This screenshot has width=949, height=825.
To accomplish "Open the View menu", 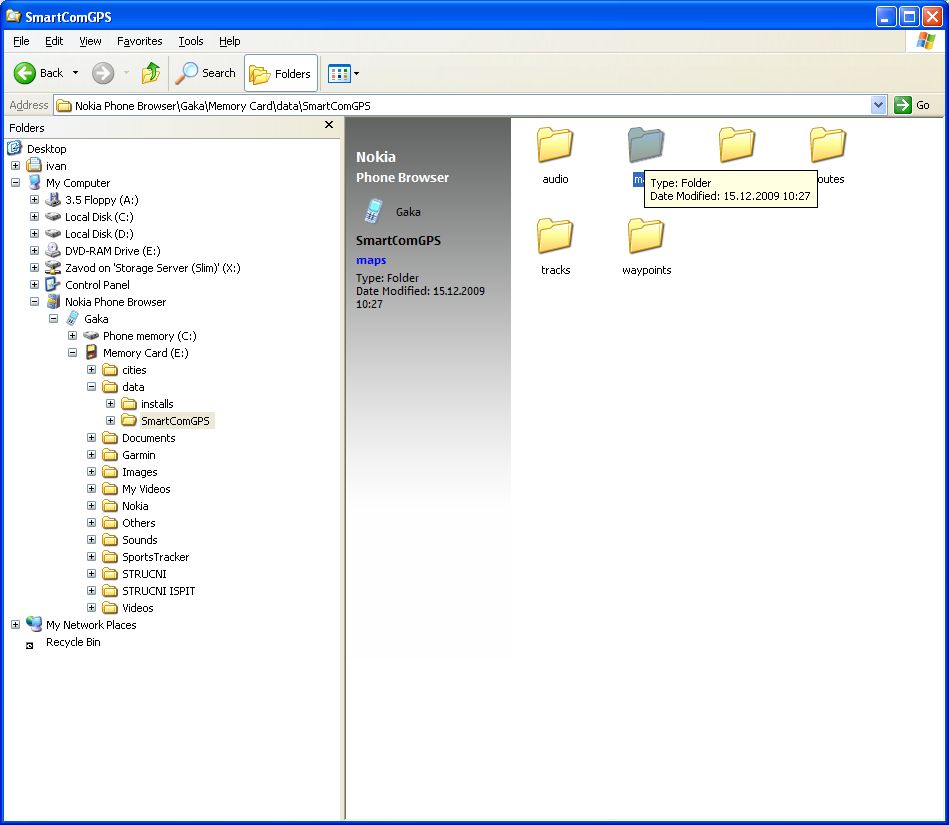I will click(x=90, y=41).
